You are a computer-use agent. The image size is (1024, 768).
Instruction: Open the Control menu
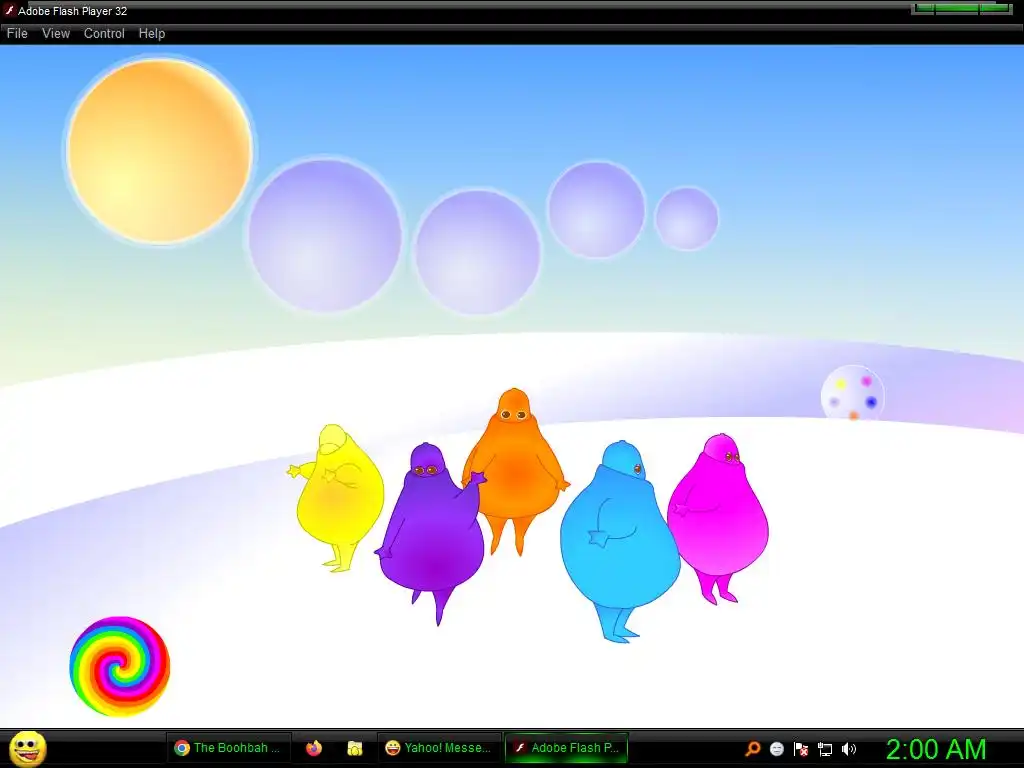104,33
